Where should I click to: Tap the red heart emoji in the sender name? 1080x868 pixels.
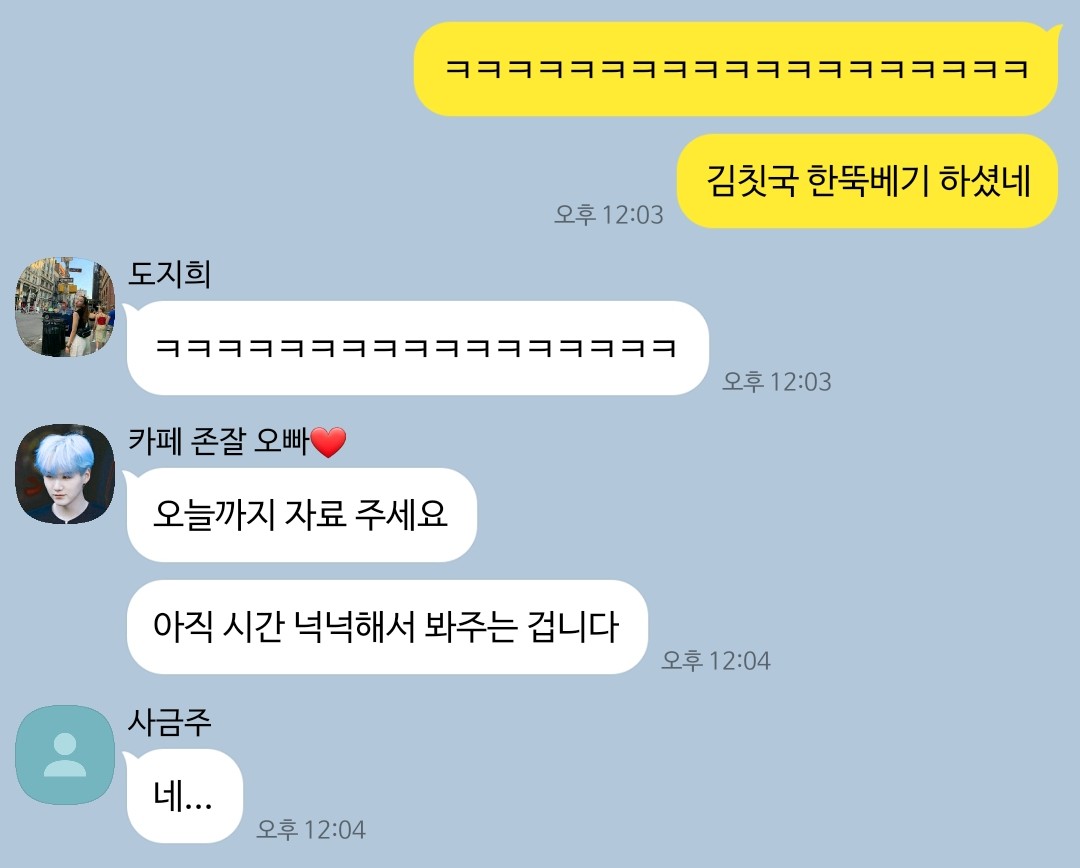click(329, 442)
